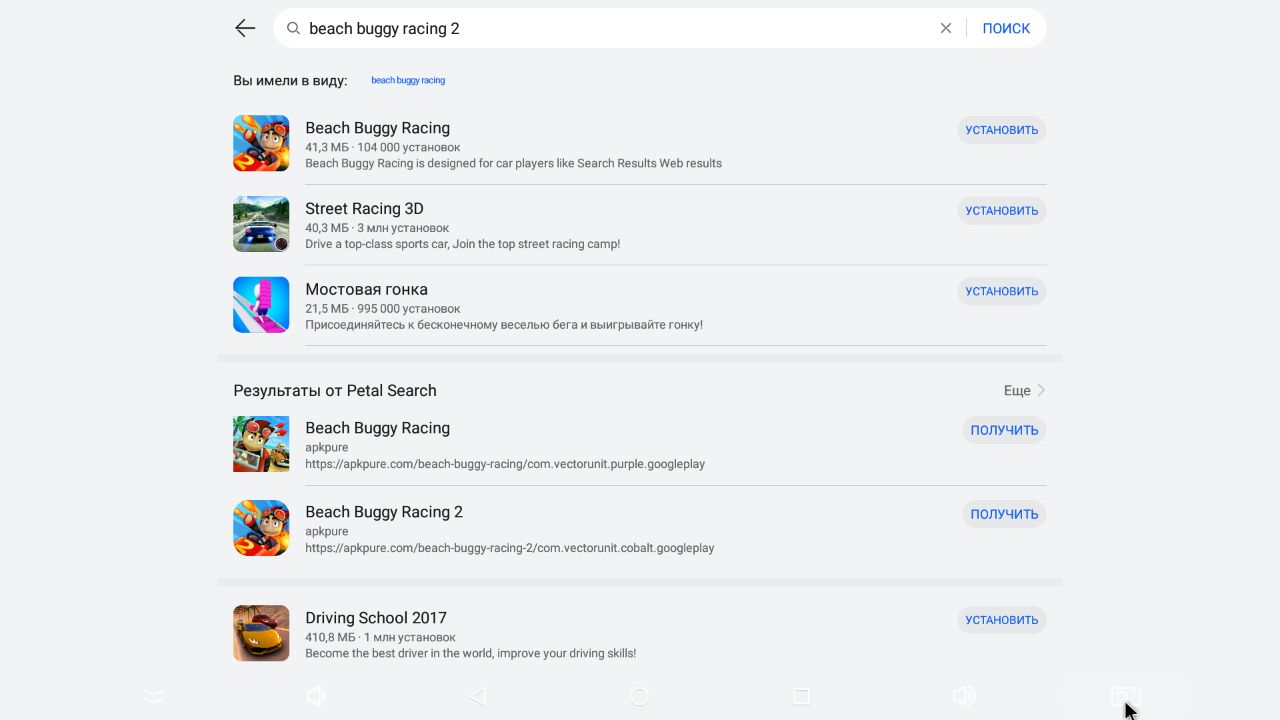1280x720 pixels.
Task: Open the apkpure Beach Buggy Racing icon
Action: (x=261, y=444)
